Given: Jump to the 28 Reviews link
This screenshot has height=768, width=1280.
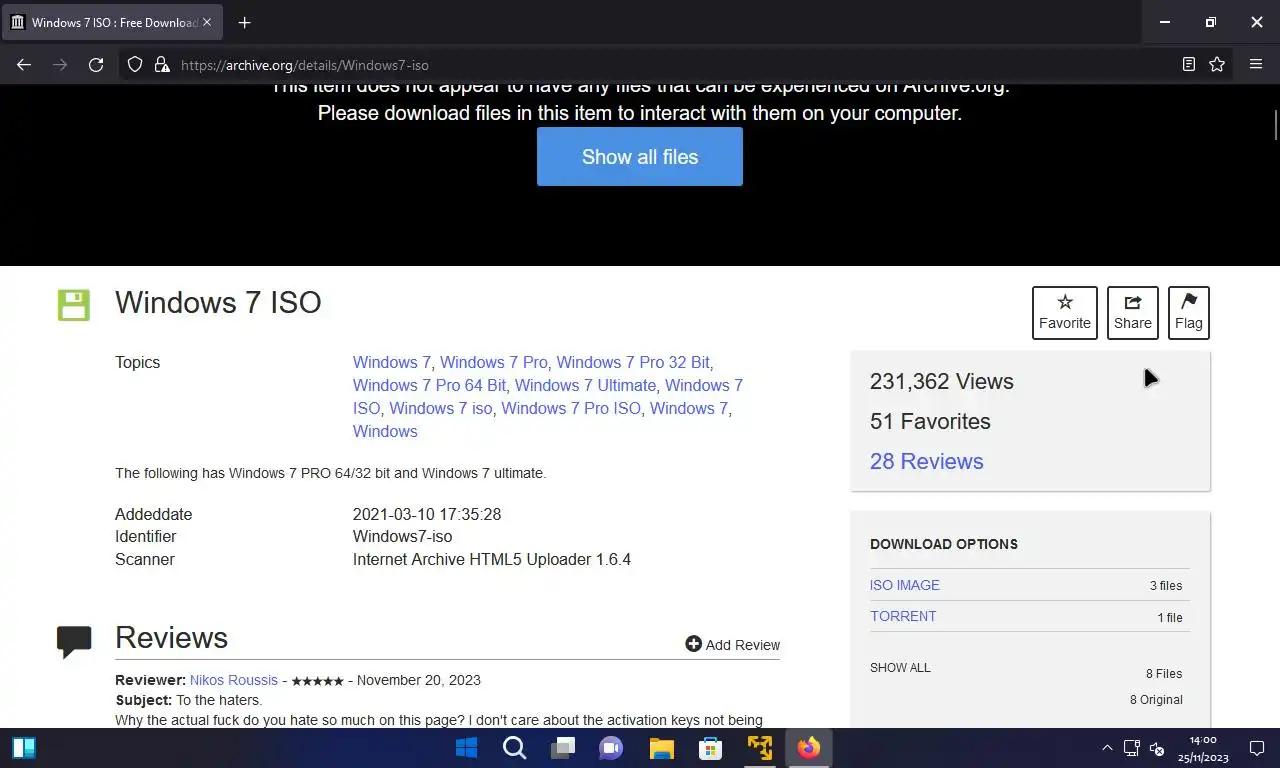Looking at the screenshot, I should click(x=927, y=461).
